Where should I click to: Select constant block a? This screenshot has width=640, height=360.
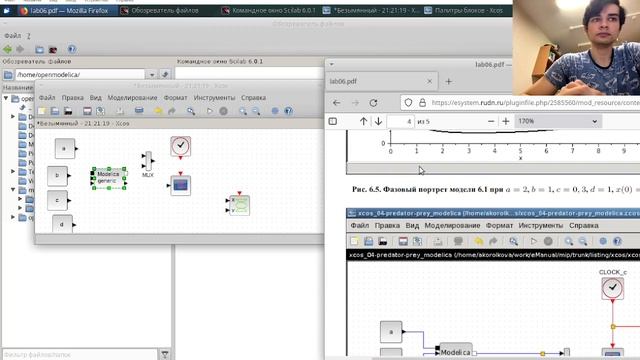coord(65,149)
